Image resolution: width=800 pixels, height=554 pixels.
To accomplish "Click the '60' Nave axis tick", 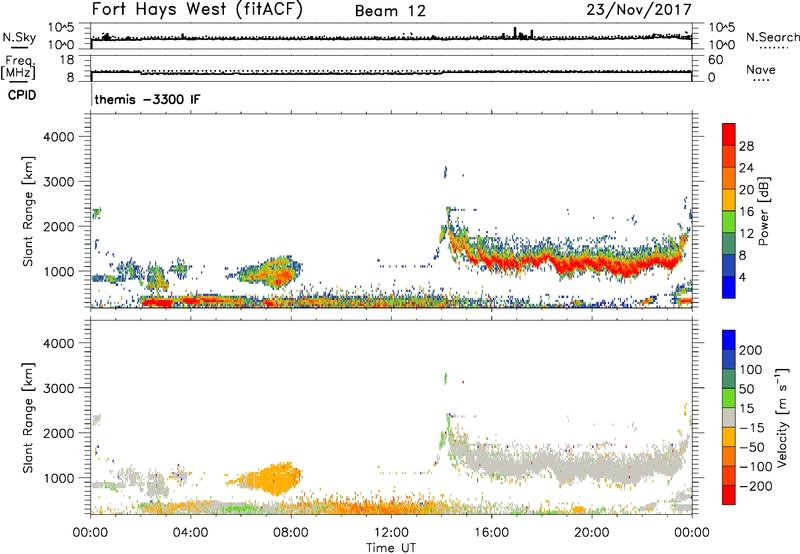I will [x=716, y=60].
